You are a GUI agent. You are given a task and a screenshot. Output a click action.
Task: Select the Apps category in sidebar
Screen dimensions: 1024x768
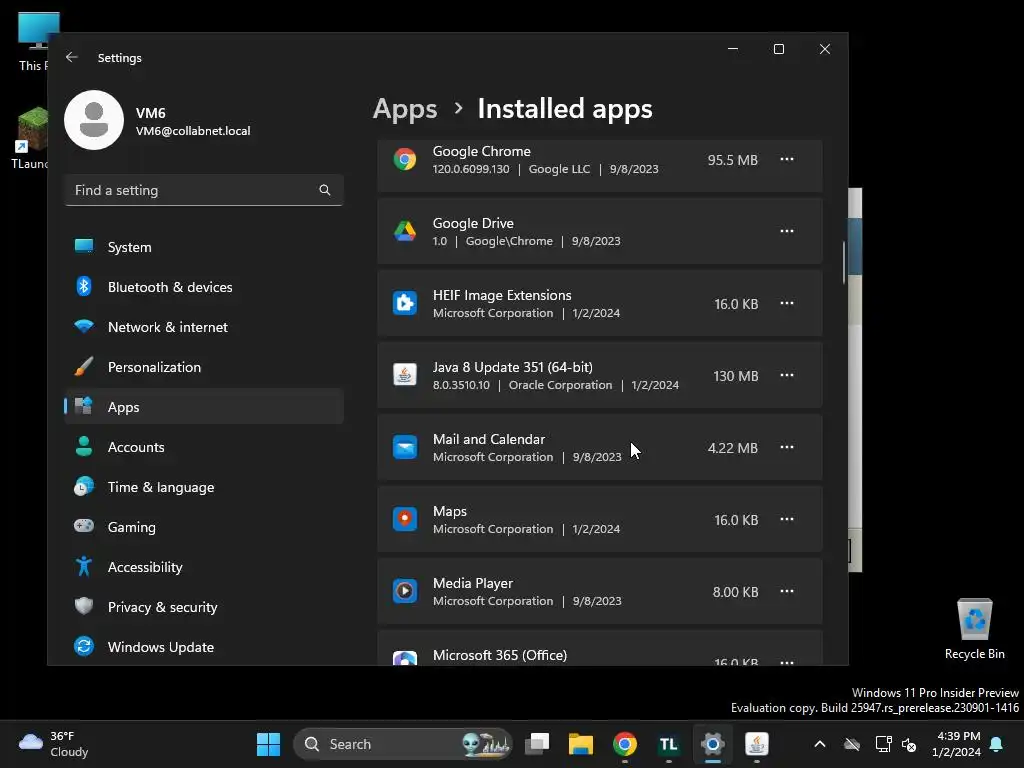coord(204,407)
